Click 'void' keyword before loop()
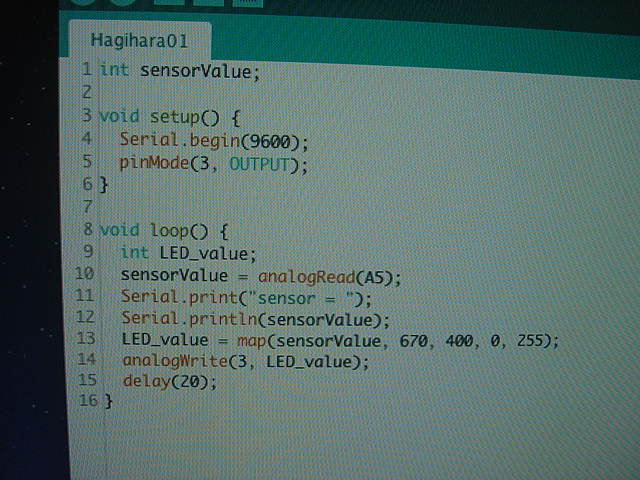Viewport: 640px width, 480px height. point(119,230)
